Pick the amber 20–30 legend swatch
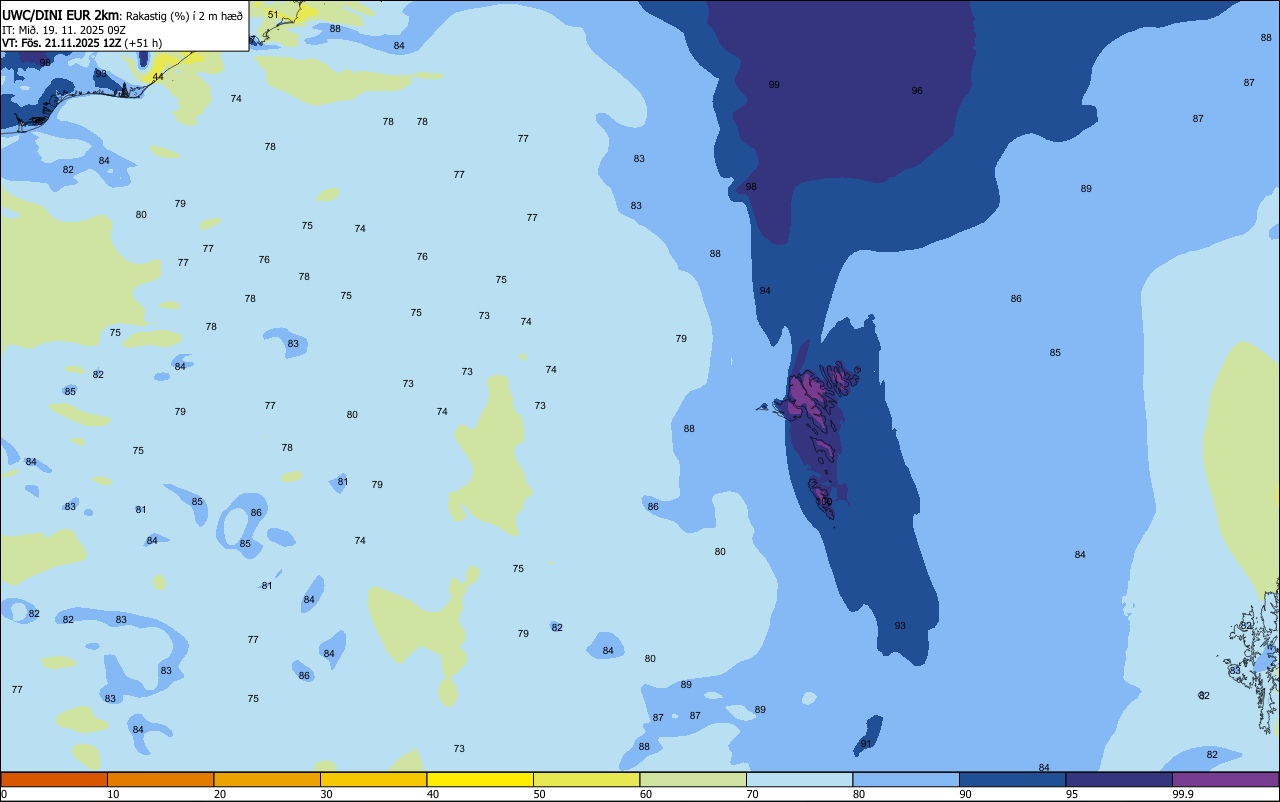 267,779
